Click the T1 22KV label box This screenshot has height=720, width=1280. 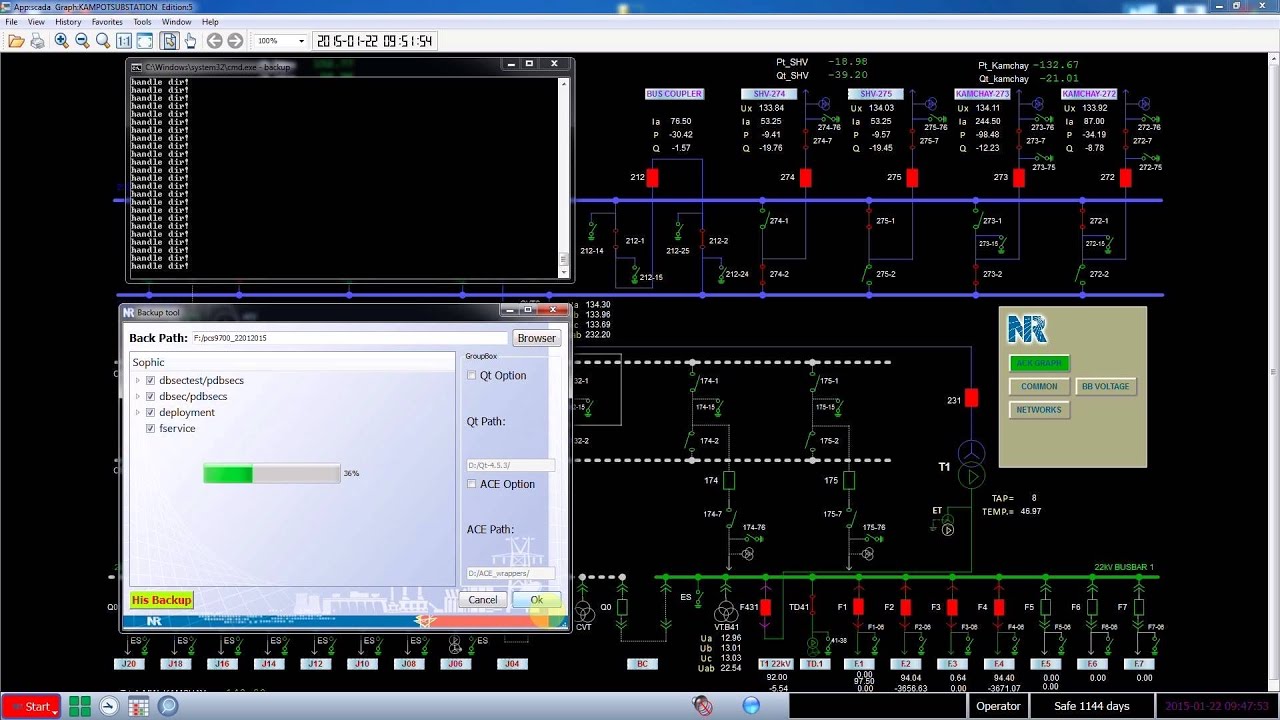coord(776,664)
